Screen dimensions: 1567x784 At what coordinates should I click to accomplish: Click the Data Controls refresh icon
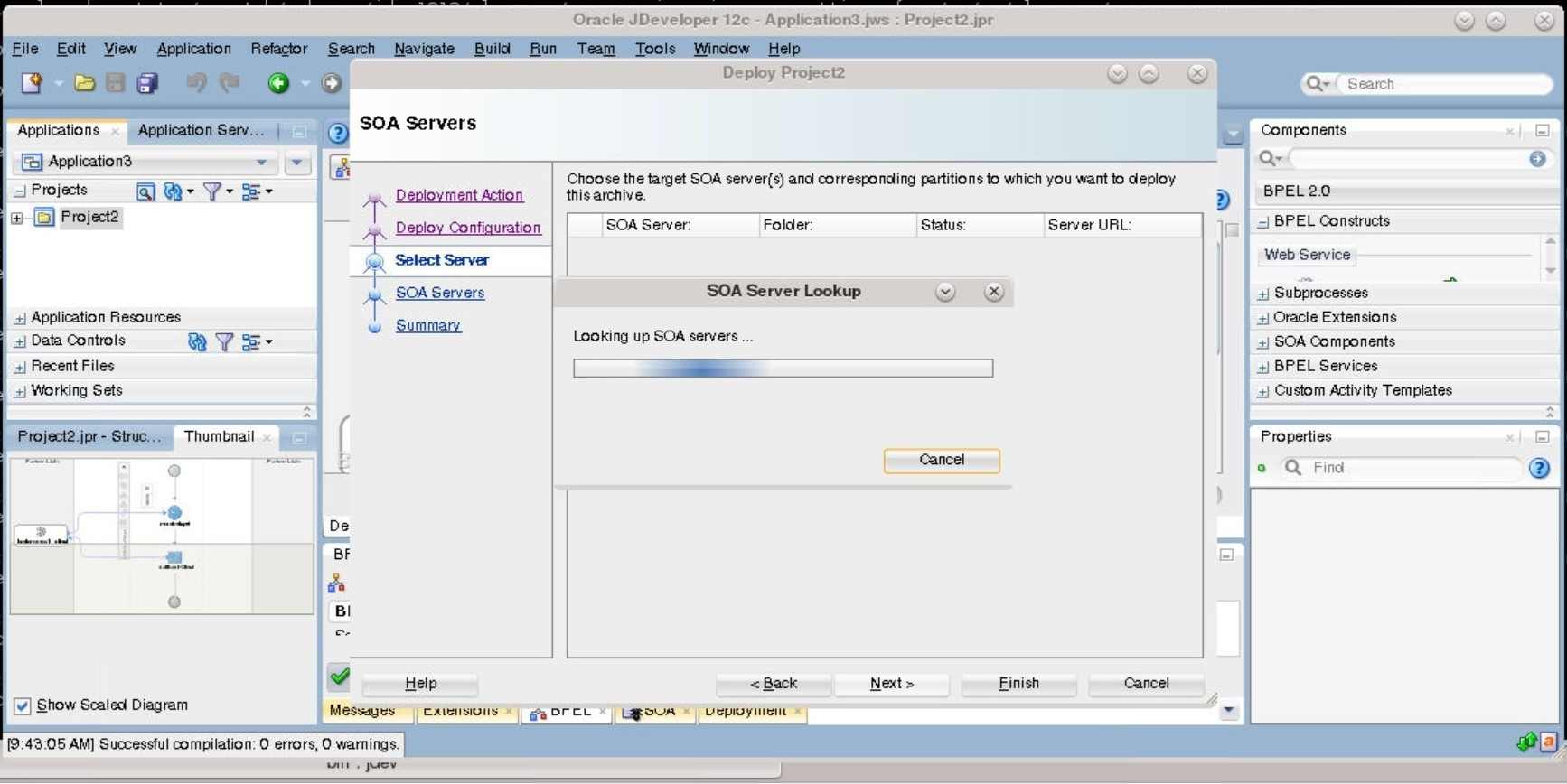[x=197, y=341]
